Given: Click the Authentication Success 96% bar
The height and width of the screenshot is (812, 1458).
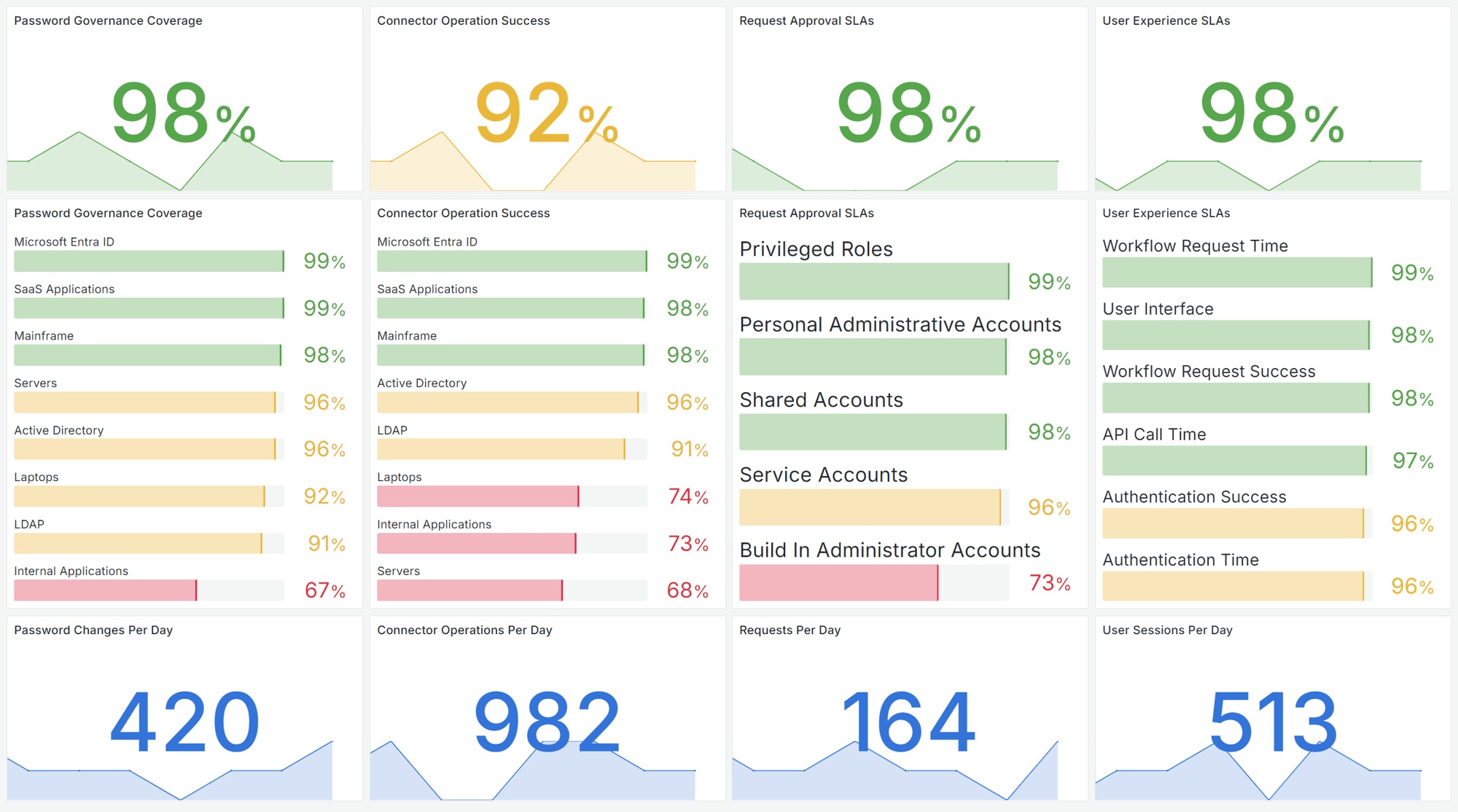Looking at the screenshot, I should tap(1237, 523).
